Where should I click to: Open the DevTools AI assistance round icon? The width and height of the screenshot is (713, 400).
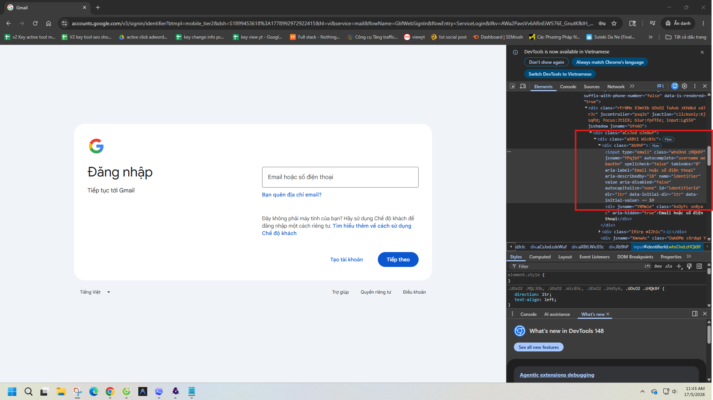[x=674, y=86]
